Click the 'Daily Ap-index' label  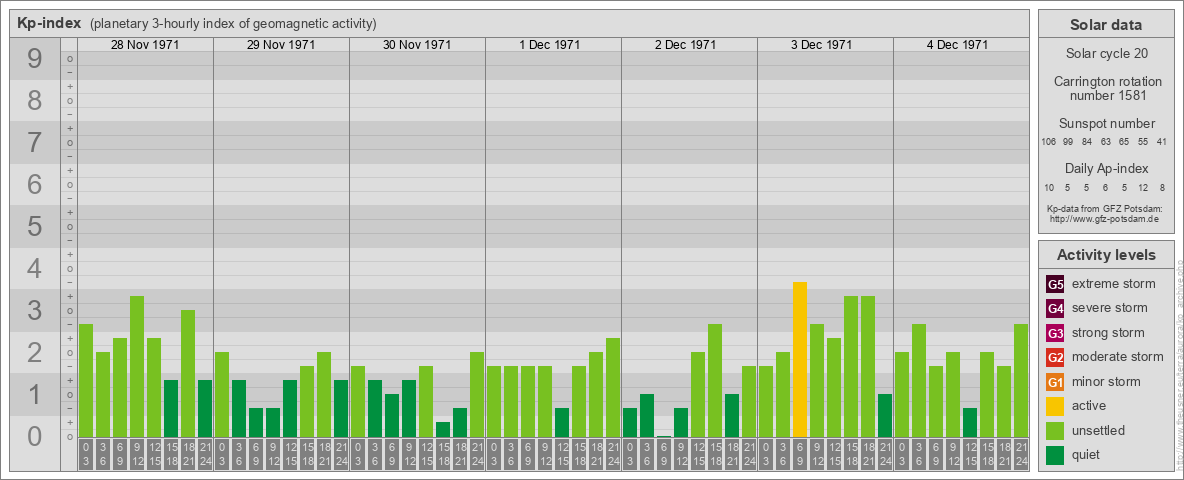pos(1107,168)
